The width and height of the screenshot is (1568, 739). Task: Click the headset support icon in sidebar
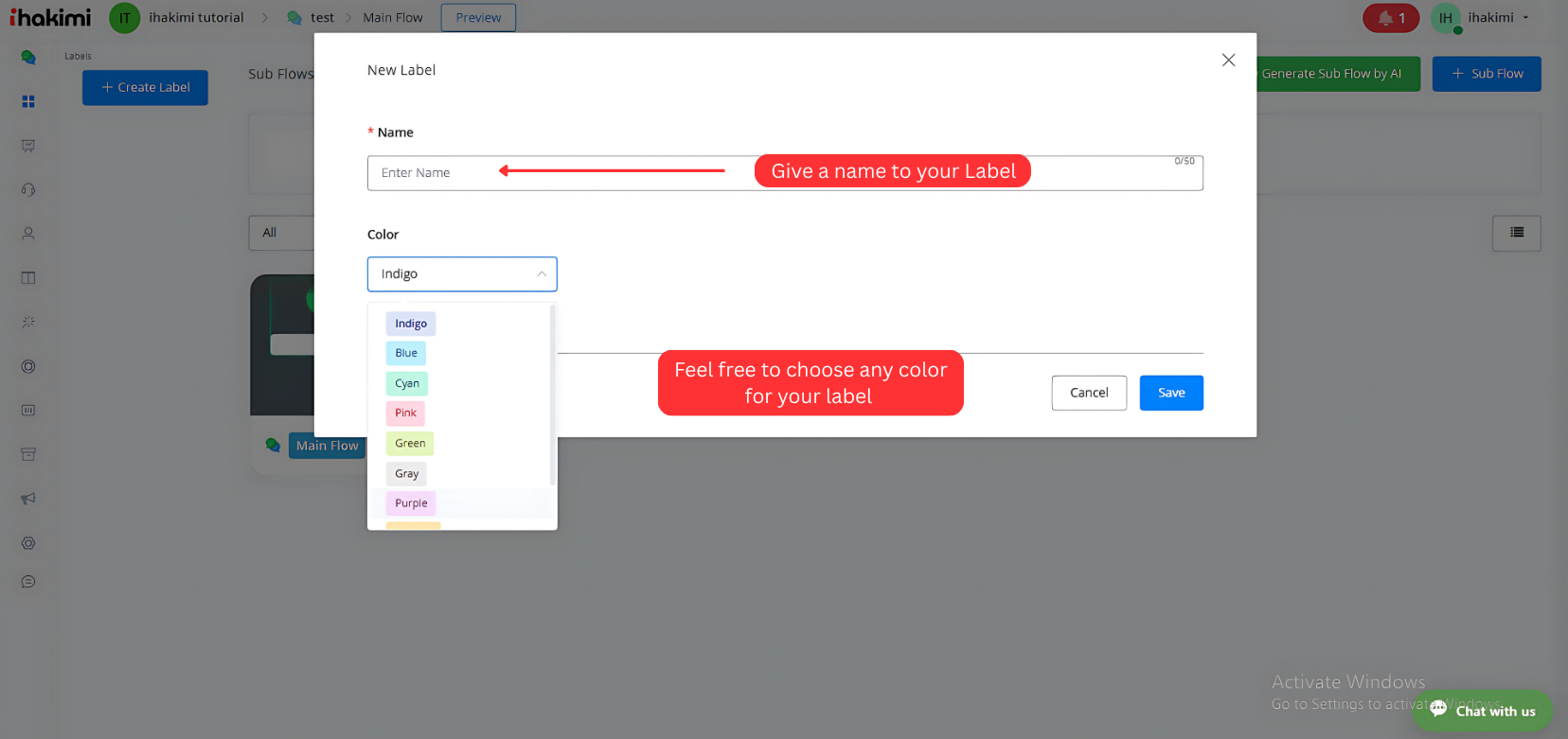pyautogui.click(x=28, y=190)
